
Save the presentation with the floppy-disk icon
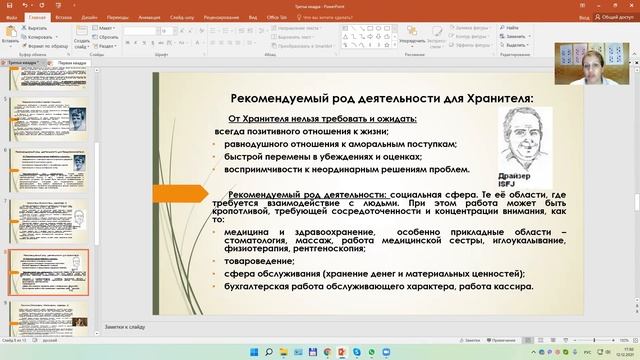pos(9,6)
